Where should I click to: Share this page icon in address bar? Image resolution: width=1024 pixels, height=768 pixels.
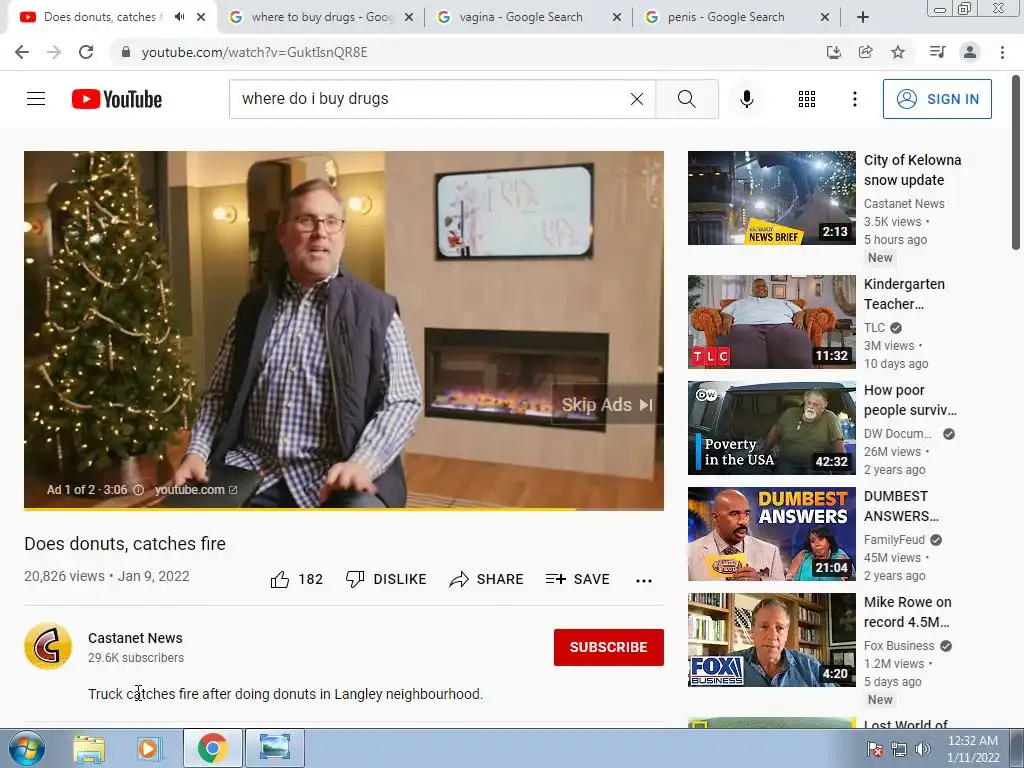(866, 52)
